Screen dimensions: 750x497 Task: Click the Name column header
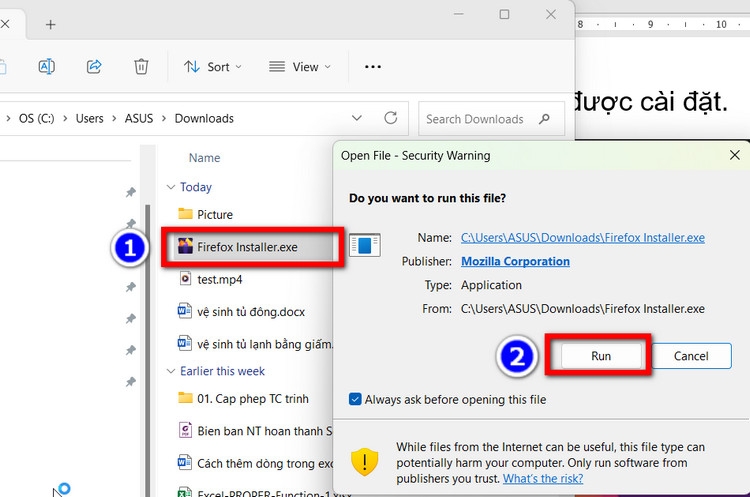pos(205,158)
